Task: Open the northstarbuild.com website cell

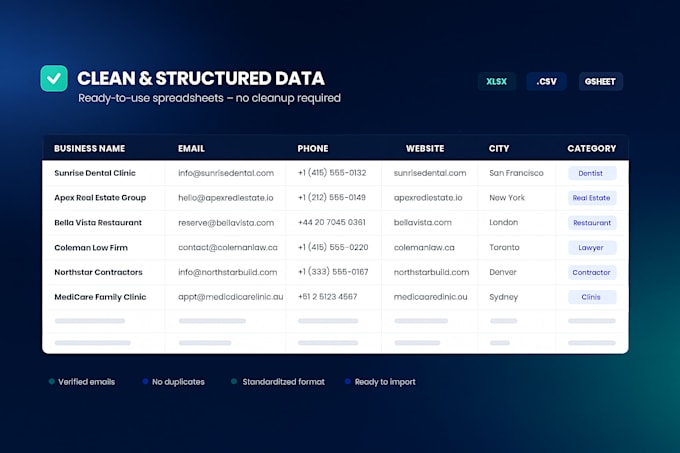Action: (x=431, y=272)
